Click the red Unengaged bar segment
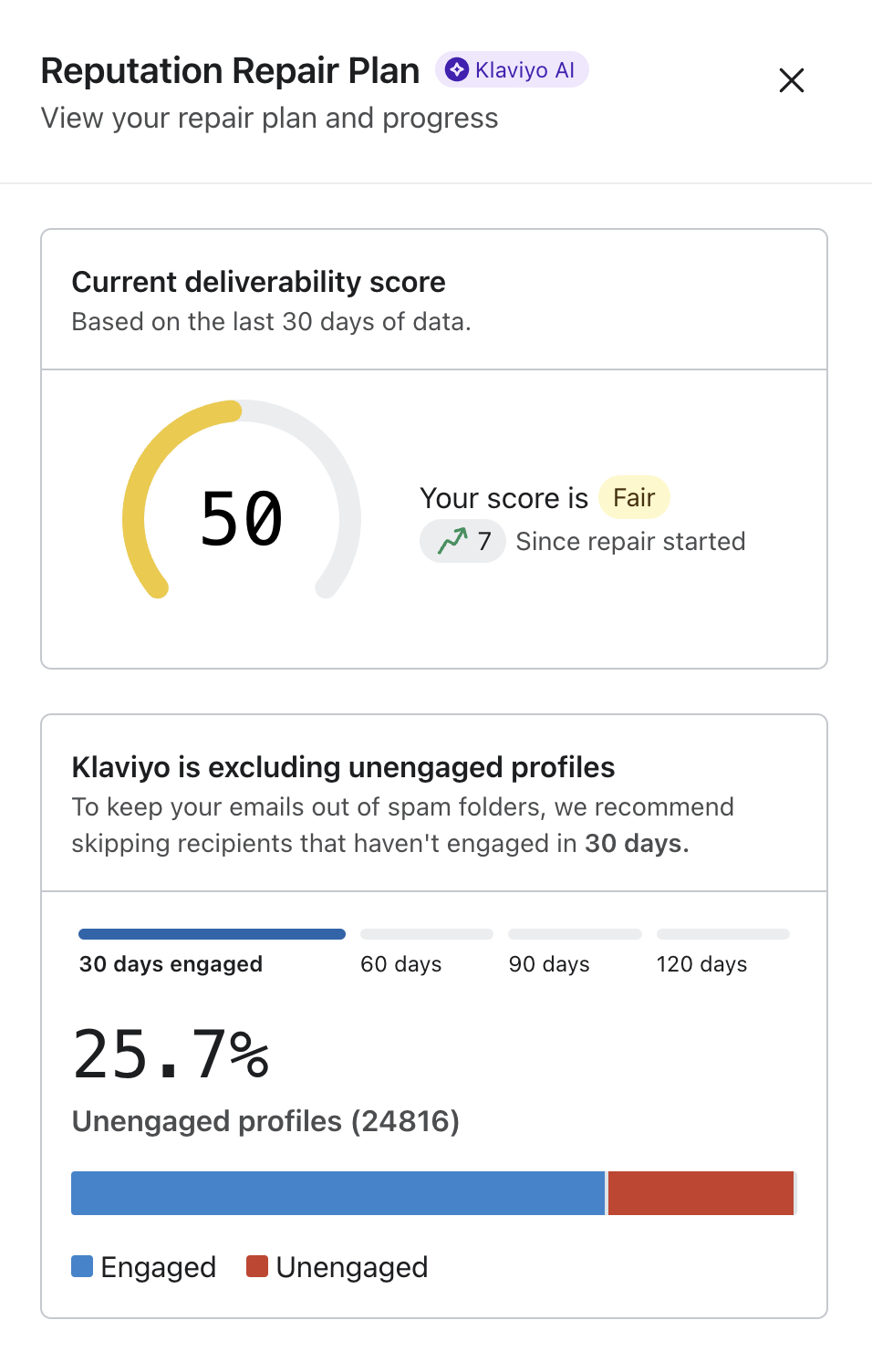This screenshot has width=872, height=1372. coord(701,1193)
